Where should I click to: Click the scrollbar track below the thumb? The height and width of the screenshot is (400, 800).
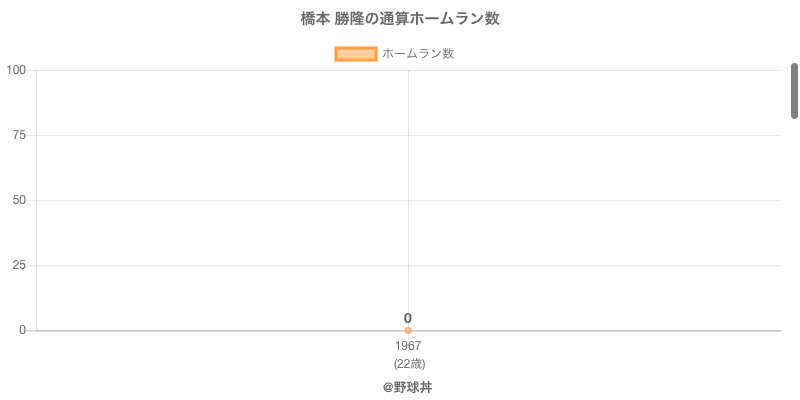(x=795, y=250)
